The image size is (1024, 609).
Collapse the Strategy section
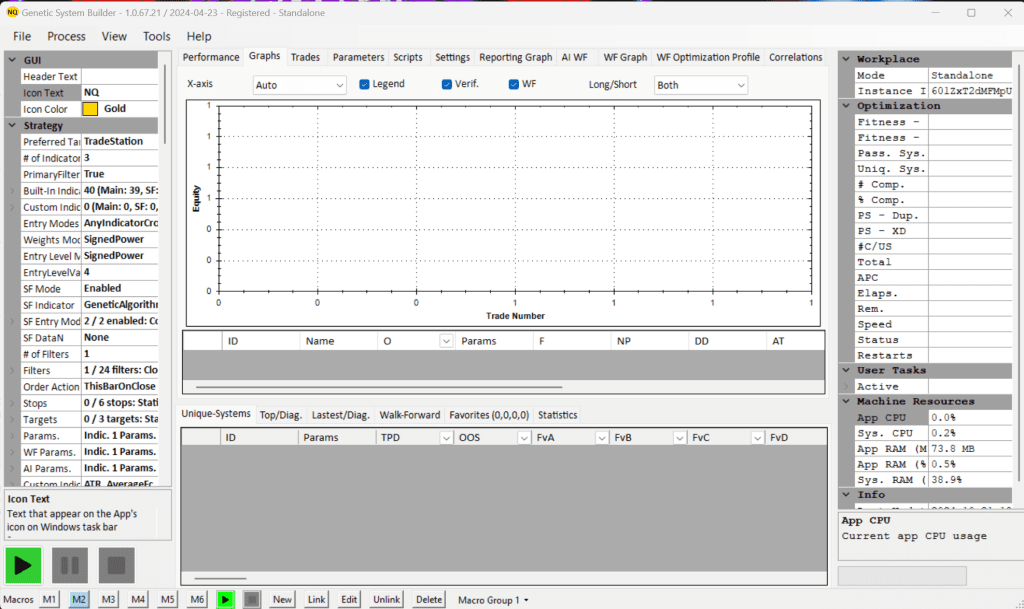(x=12, y=126)
